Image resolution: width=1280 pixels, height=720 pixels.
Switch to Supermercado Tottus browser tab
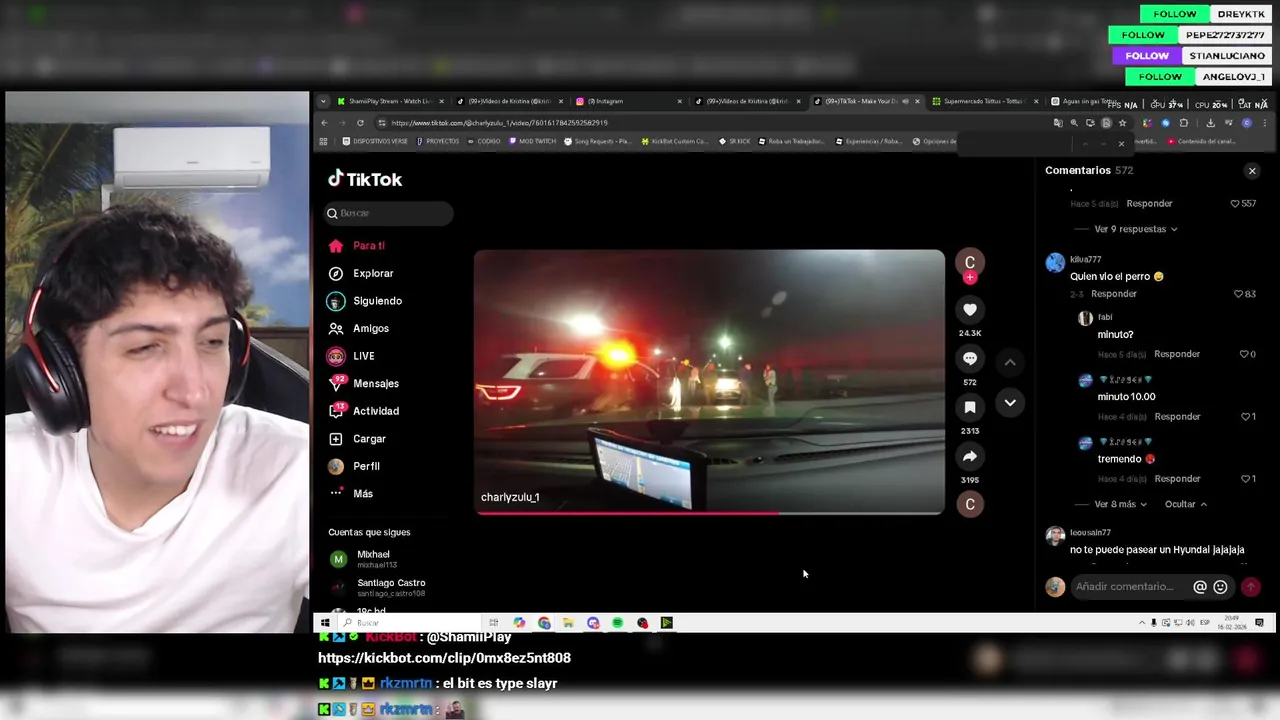984,101
